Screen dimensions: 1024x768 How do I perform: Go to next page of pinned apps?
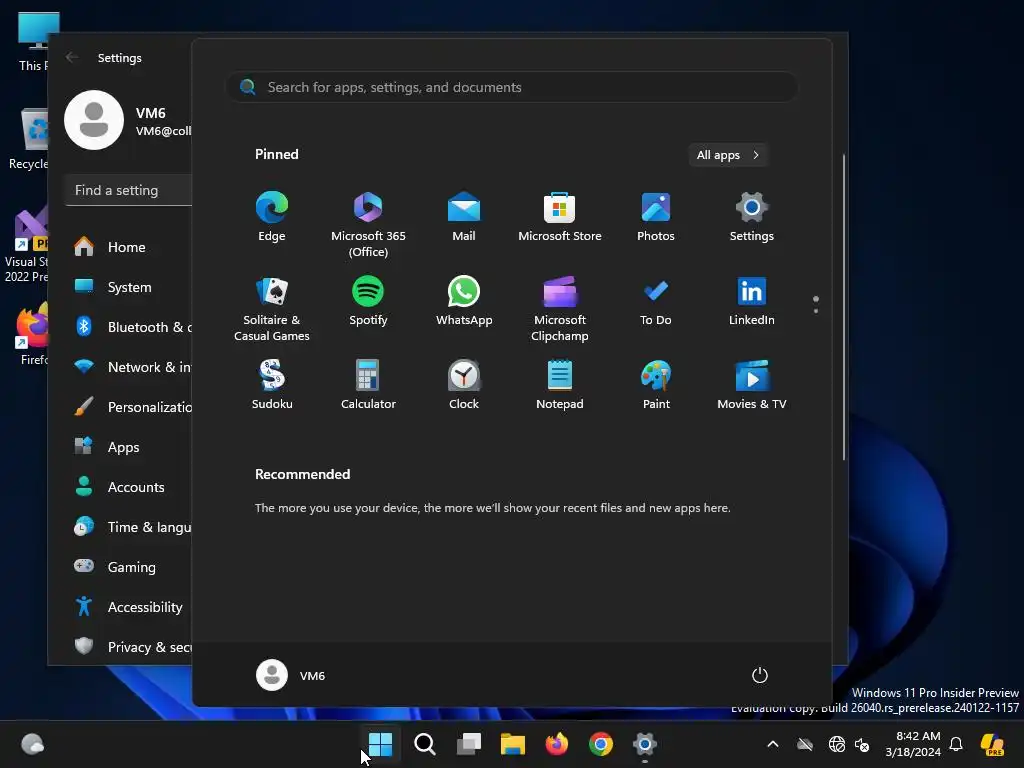point(816,311)
